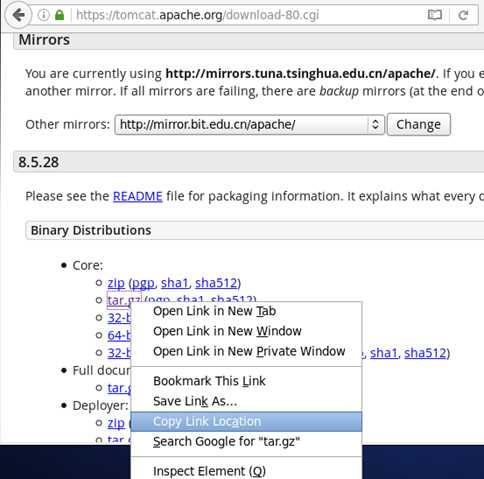
Task: Select Inspect Element (Q)
Action: tap(246, 471)
